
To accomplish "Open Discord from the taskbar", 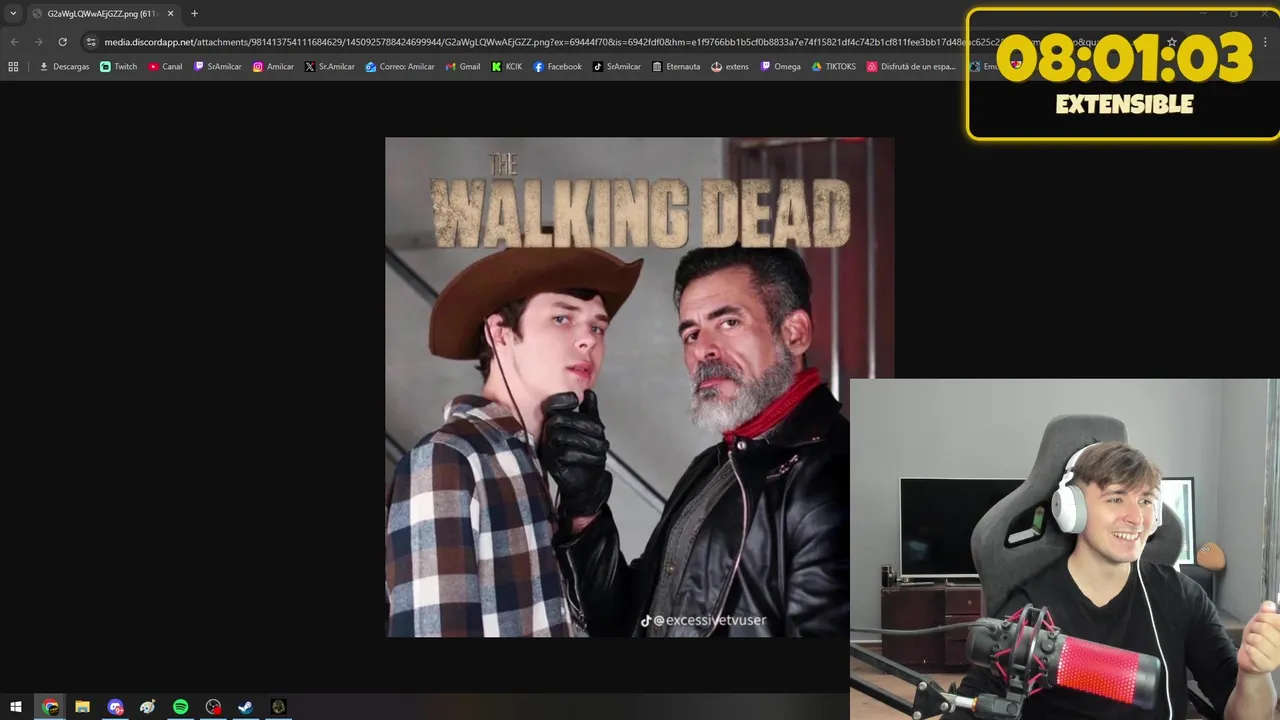I will click(116, 707).
